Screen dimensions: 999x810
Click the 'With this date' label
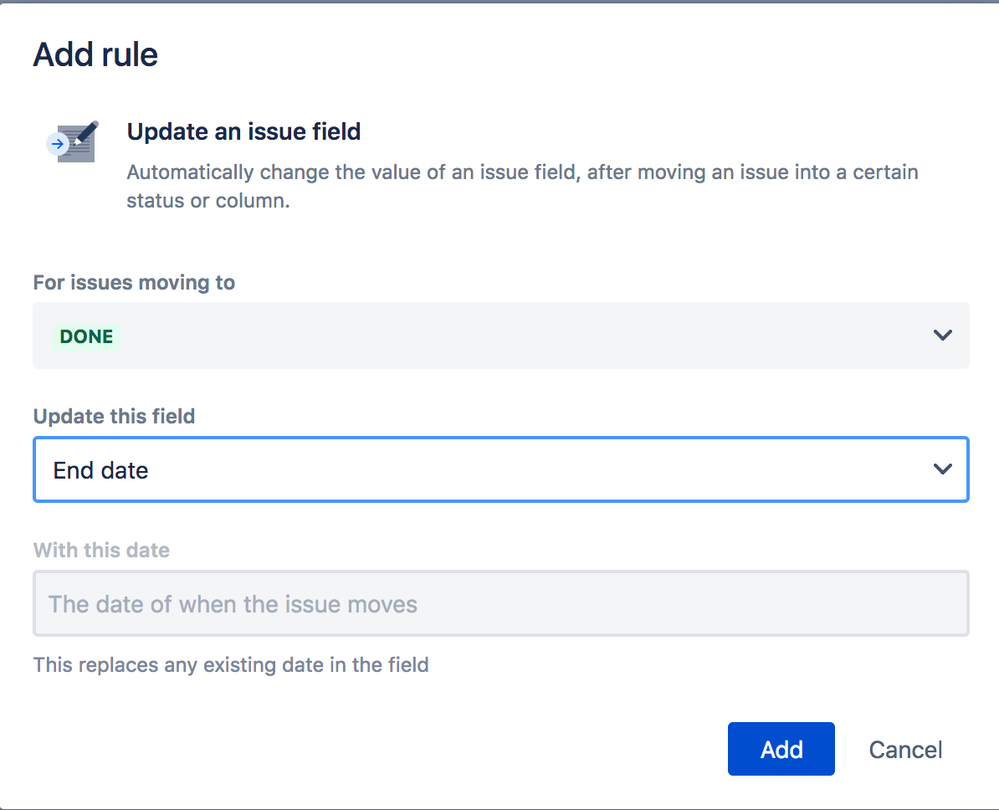pos(101,550)
